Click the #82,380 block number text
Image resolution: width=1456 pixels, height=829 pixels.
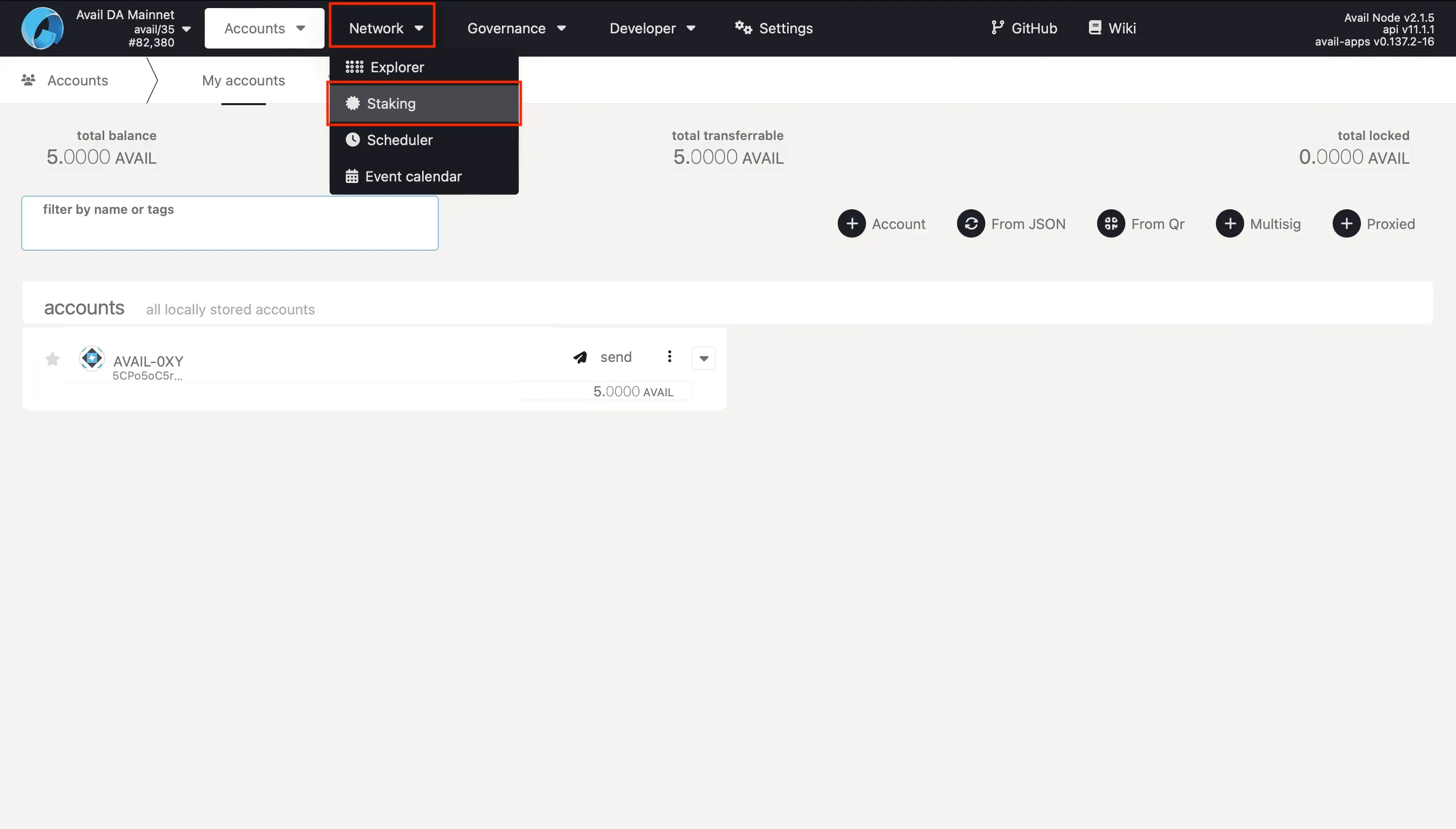[152, 42]
